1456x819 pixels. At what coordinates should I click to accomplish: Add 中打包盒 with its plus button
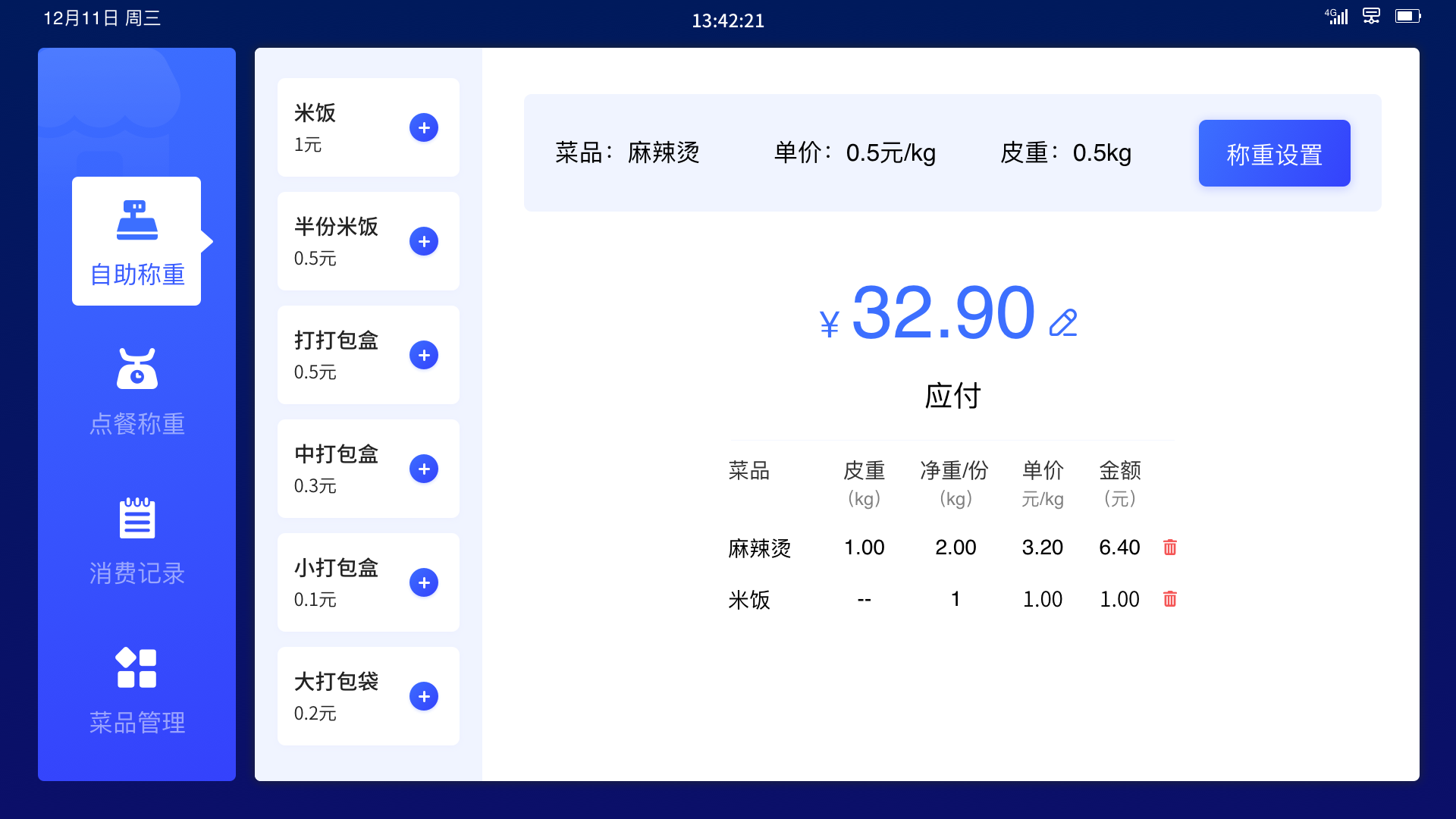point(424,469)
